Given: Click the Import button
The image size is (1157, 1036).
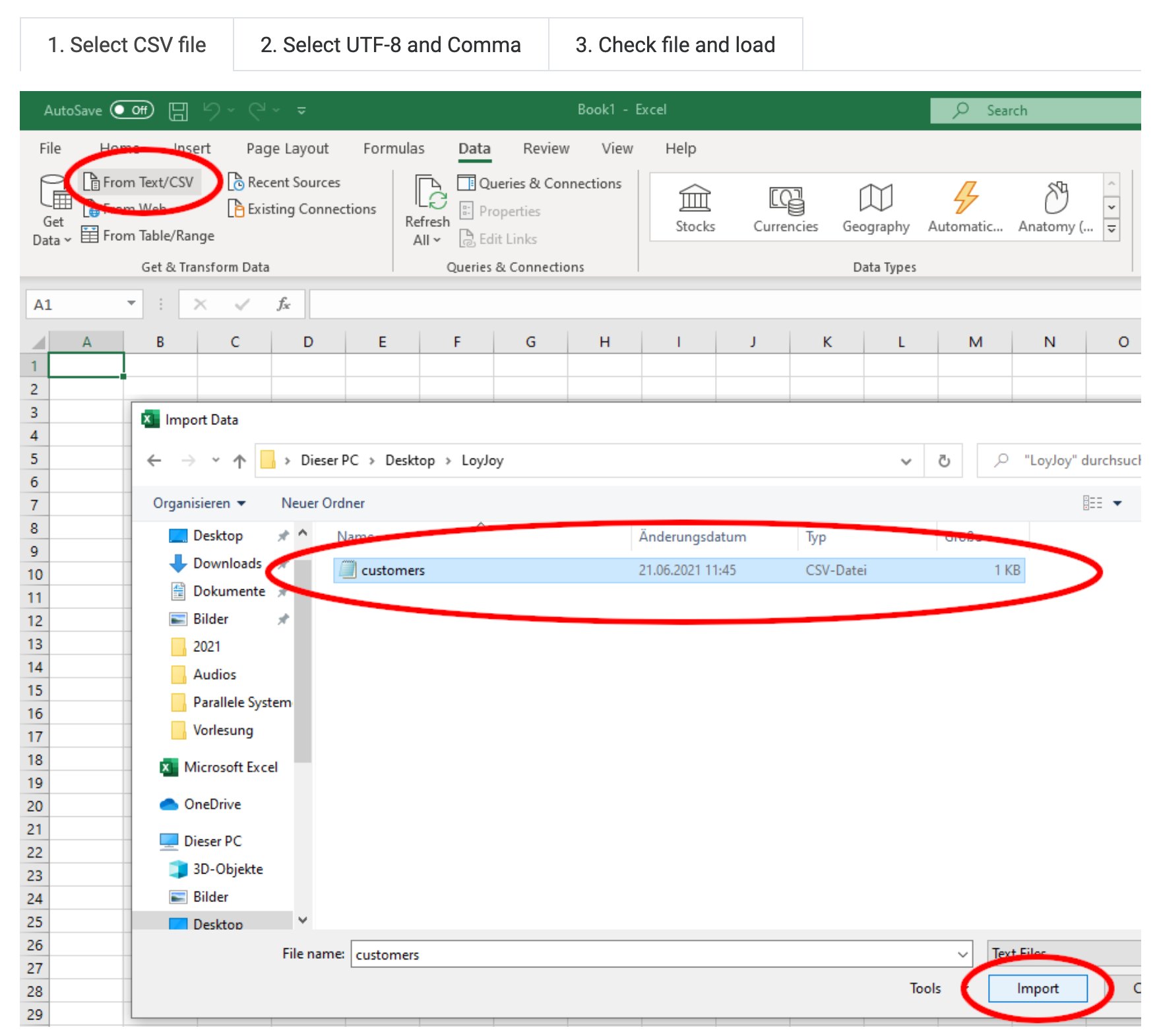Looking at the screenshot, I should pyautogui.click(x=1038, y=988).
